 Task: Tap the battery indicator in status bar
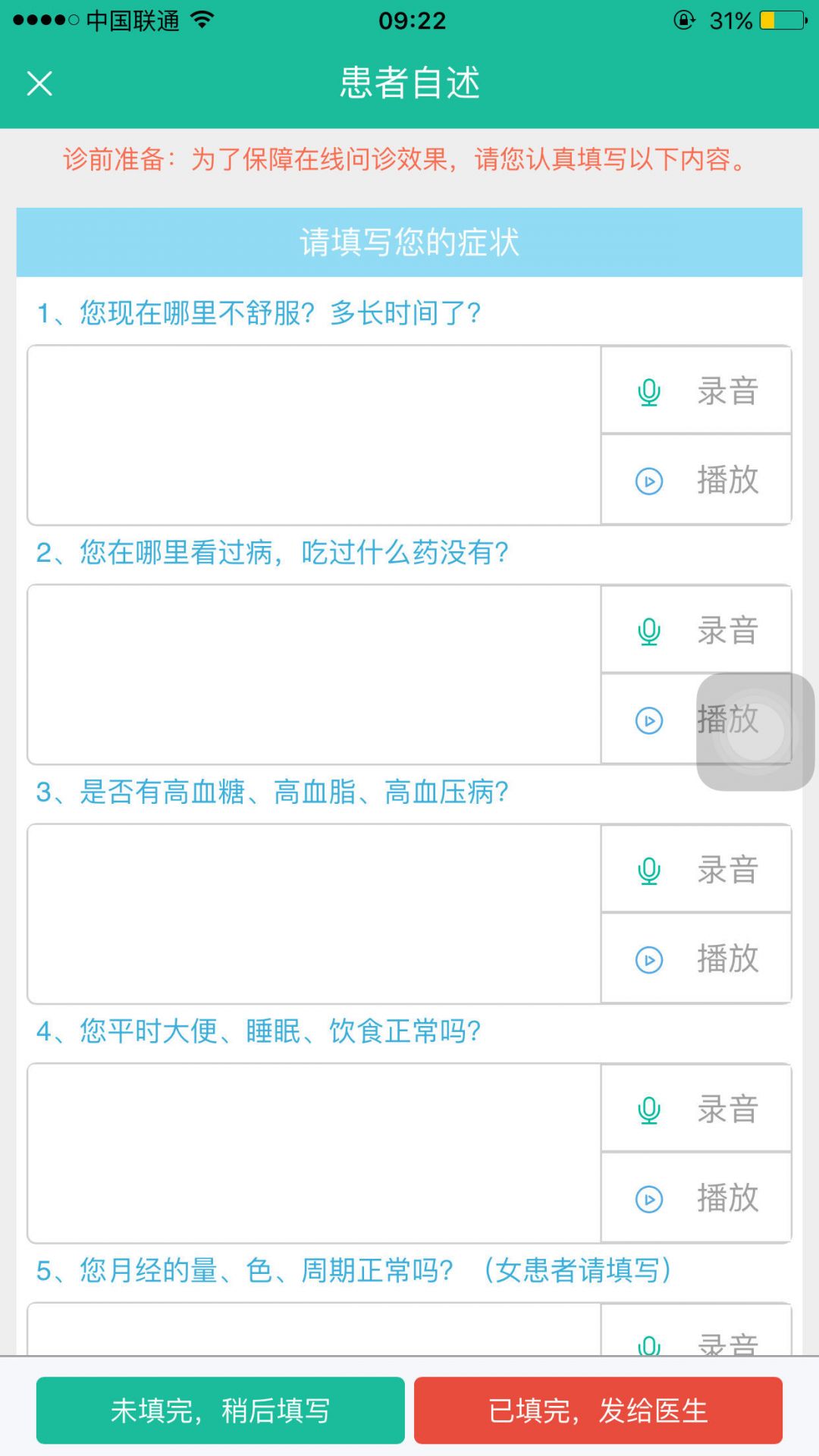click(784, 20)
